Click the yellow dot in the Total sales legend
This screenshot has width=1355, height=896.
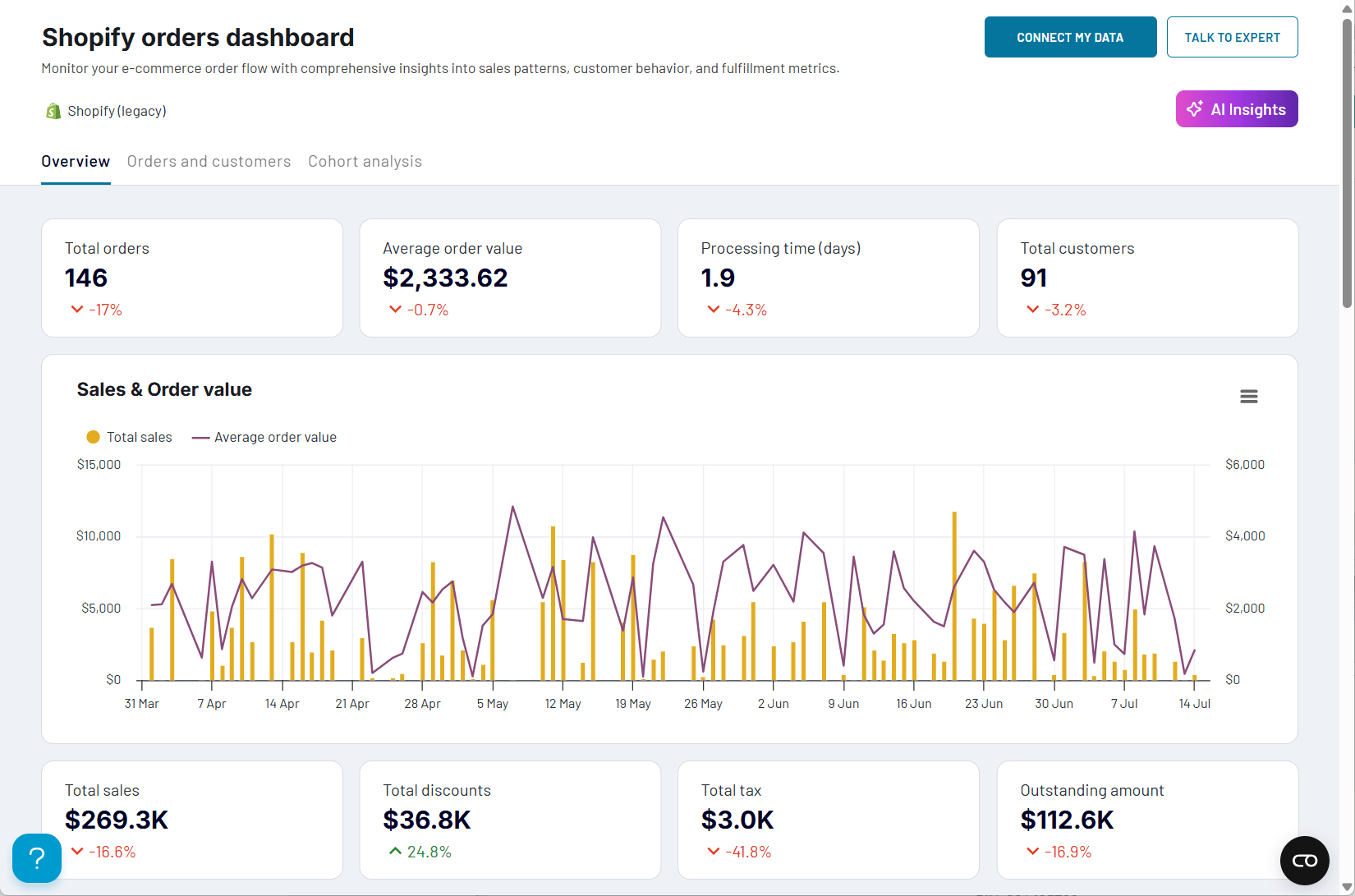click(93, 436)
